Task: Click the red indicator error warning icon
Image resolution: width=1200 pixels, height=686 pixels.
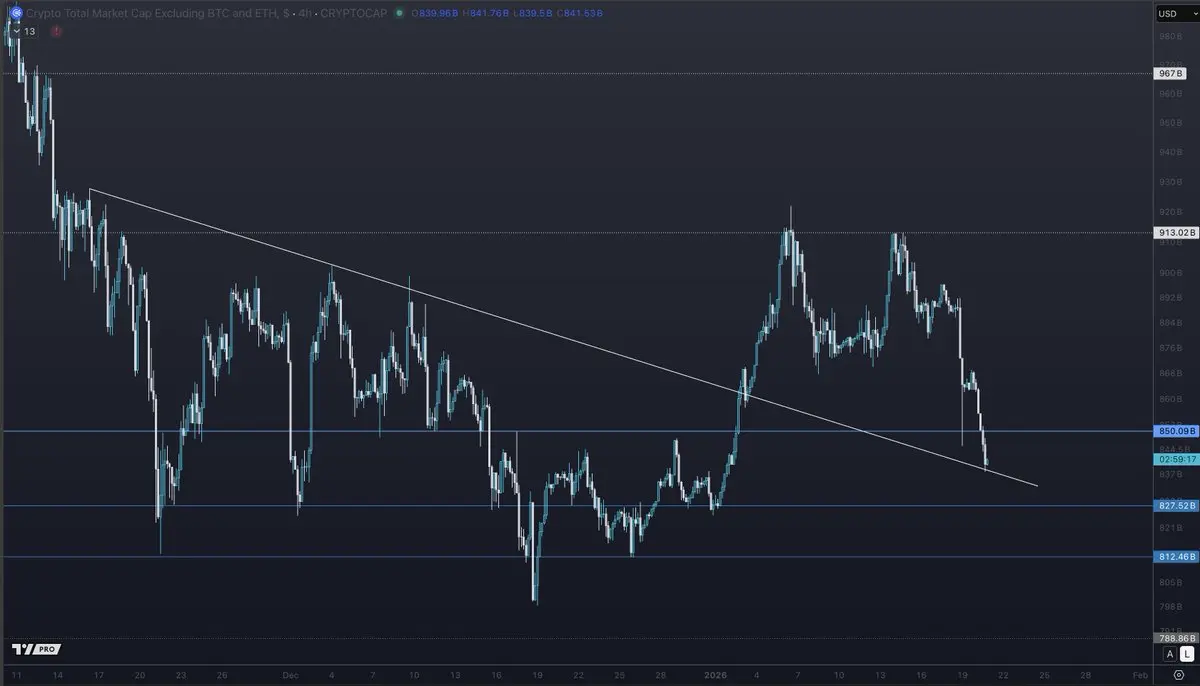Action: point(57,31)
